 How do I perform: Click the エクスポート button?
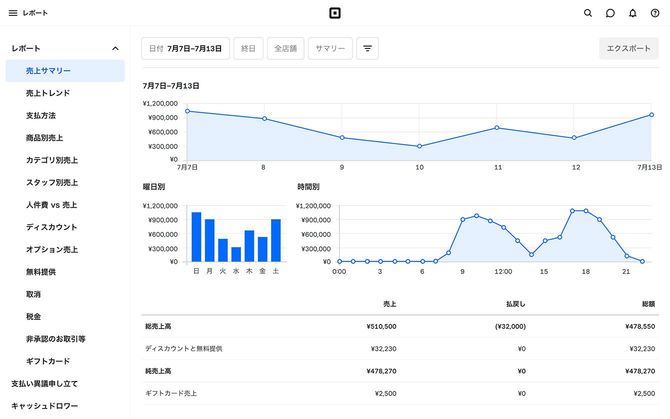coord(629,48)
